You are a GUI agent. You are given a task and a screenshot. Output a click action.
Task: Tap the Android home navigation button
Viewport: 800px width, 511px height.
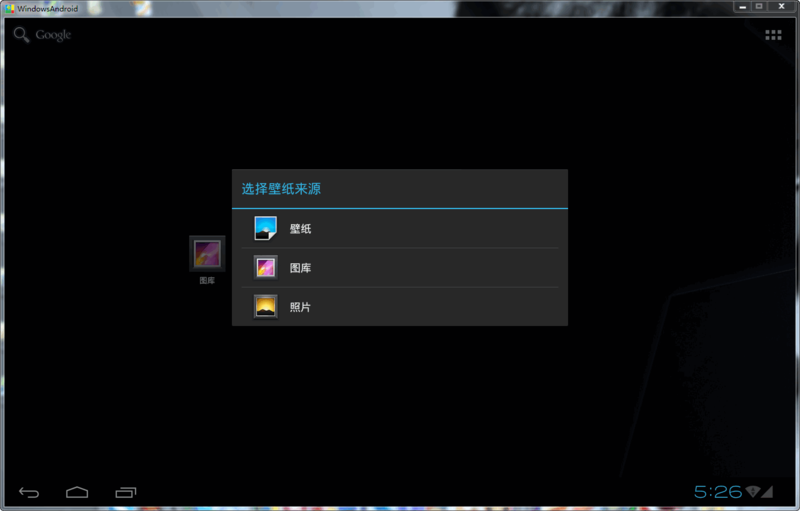[77, 492]
